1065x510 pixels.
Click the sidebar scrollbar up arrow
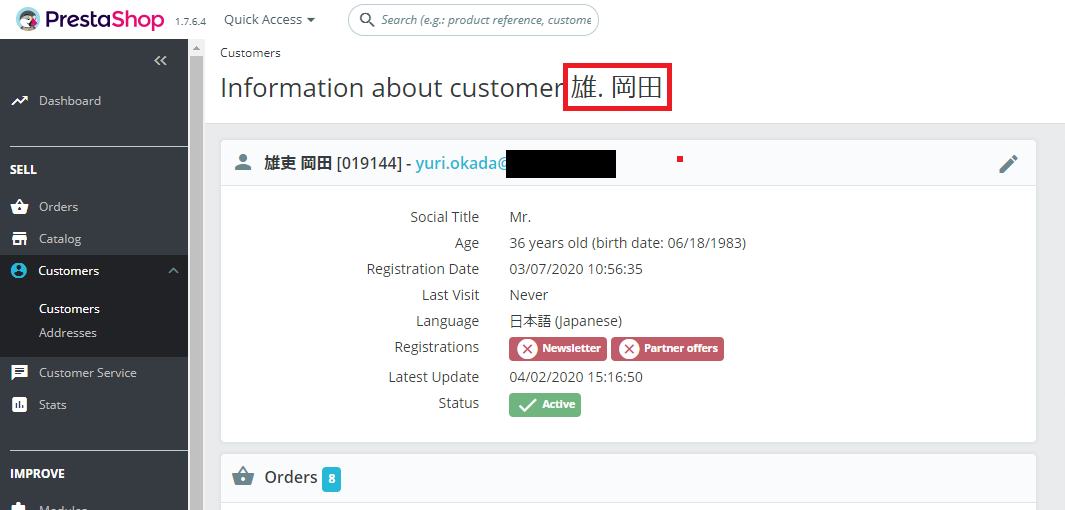pos(196,48)
